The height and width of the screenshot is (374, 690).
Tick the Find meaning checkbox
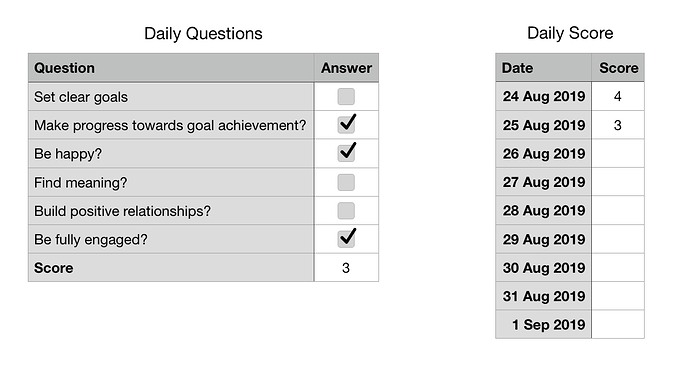coord(346,182)
